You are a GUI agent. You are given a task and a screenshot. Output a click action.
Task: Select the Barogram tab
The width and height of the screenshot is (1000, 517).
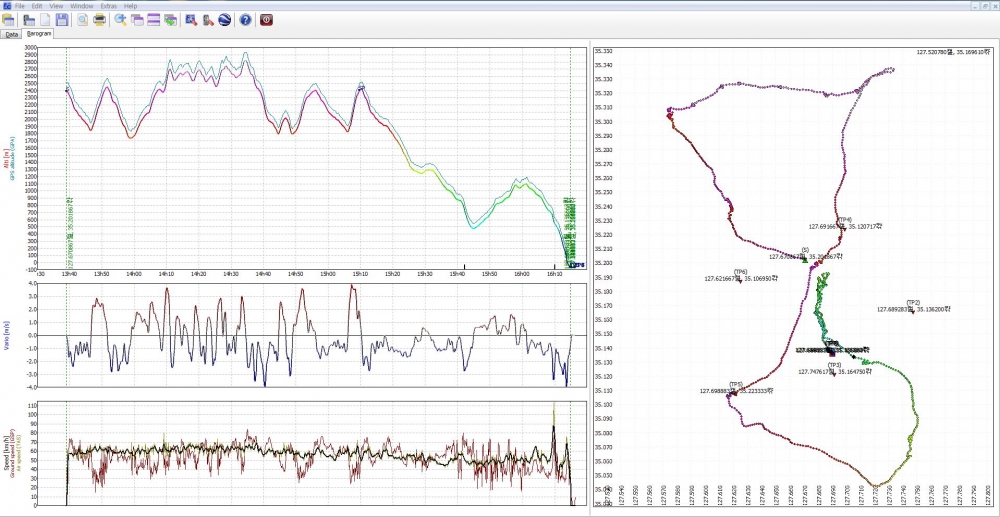click(39, 34)
